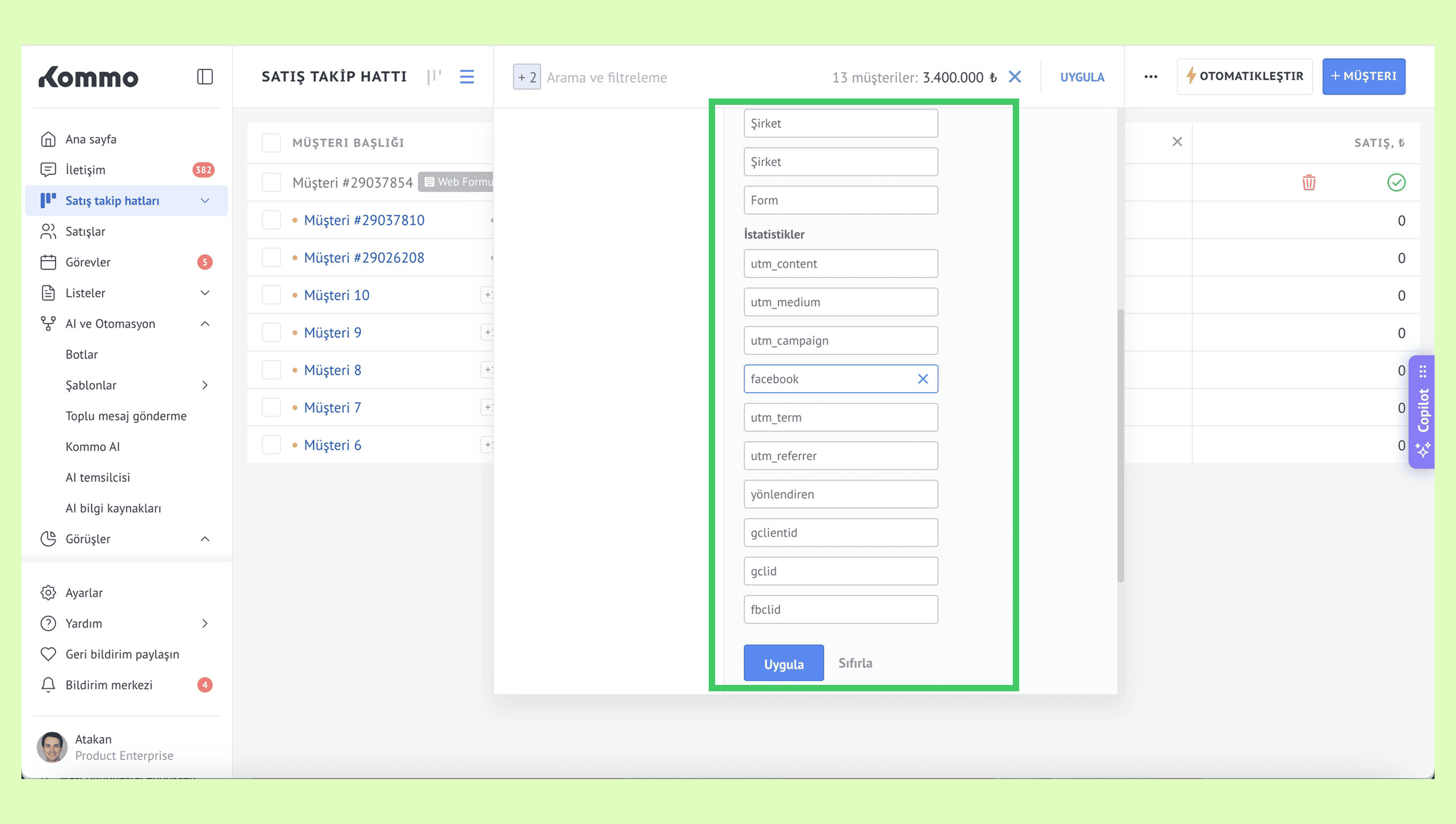This screenshot has width=1456, height=824.
Task: Clear the facebook filter field
Action: click(923, 379)
